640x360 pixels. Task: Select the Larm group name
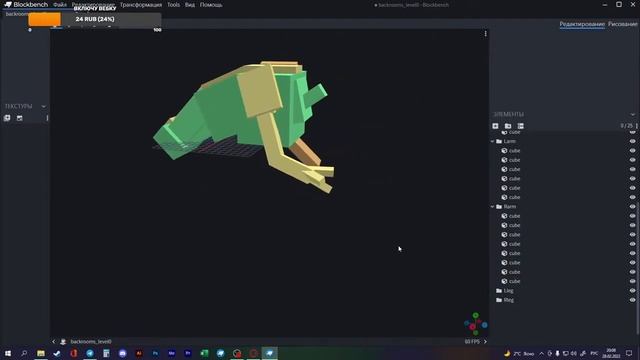[510, 141]
